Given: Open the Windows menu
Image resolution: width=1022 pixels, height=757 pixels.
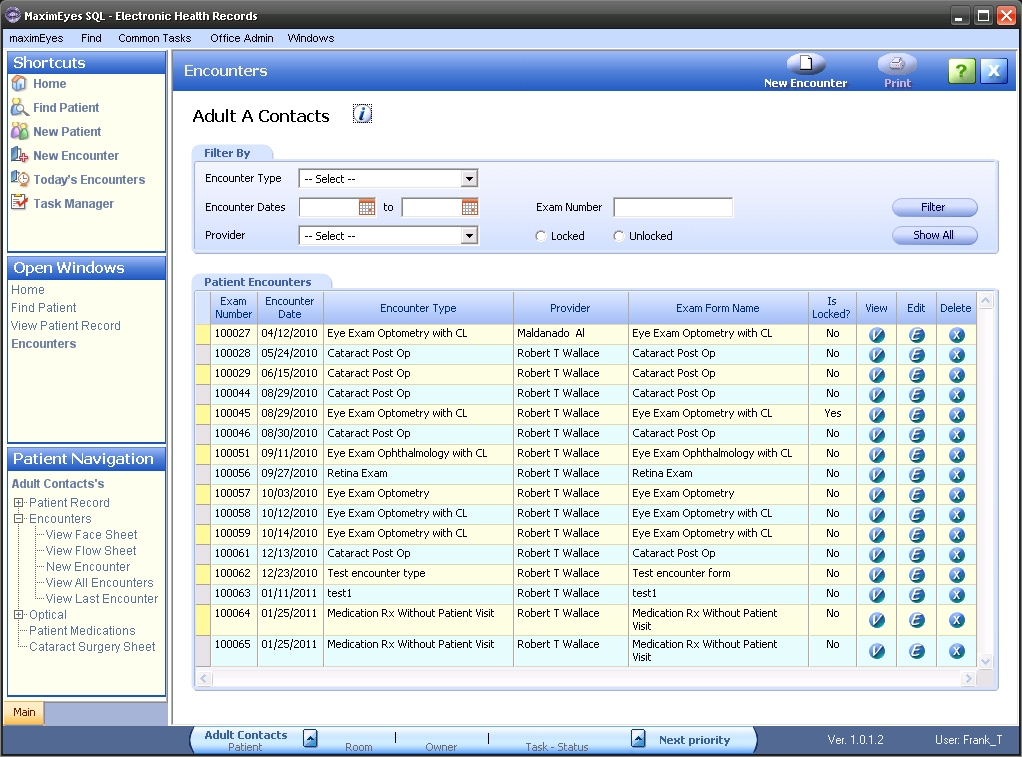Looking at the screenshot, I should click(311, 38).
